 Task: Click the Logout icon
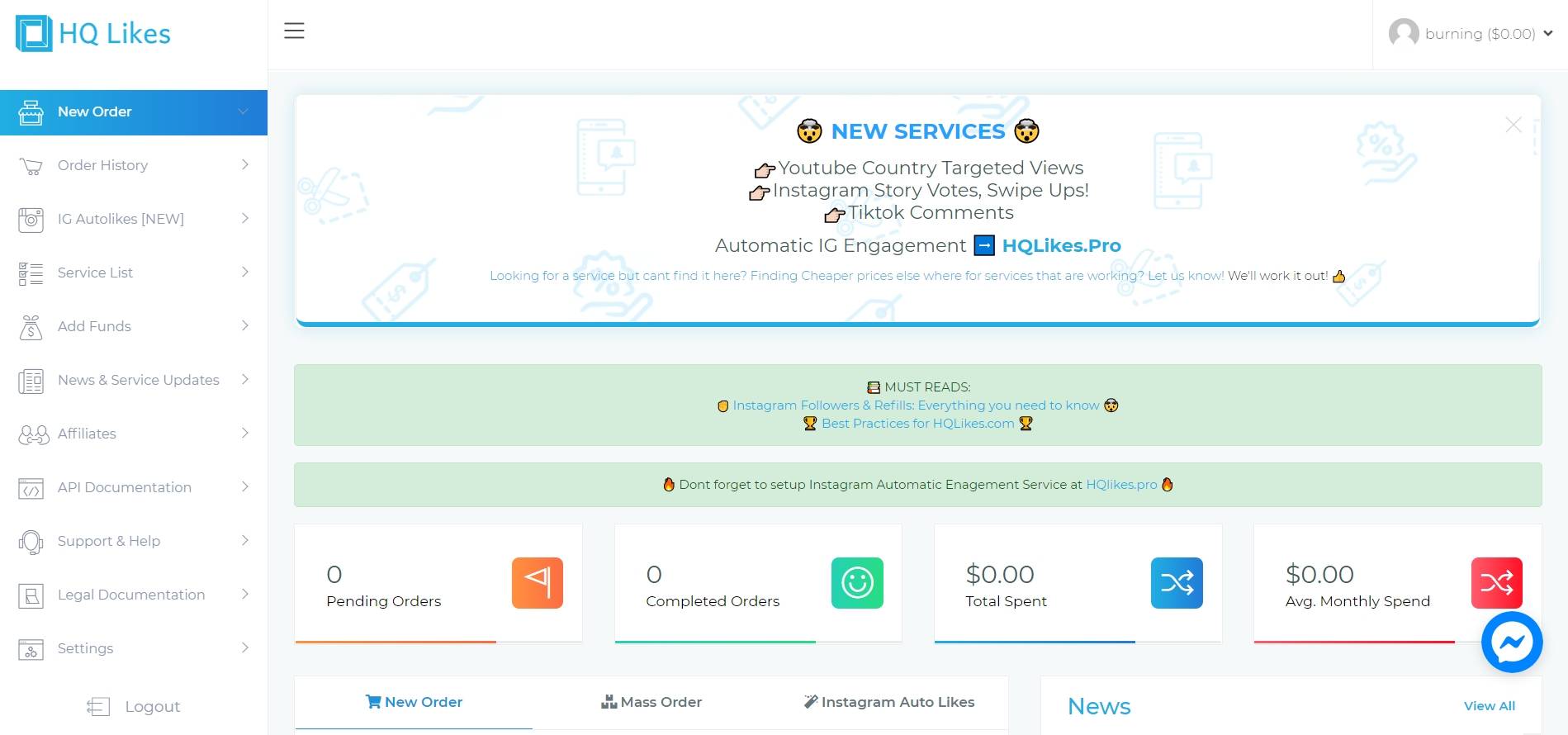[98, 707]
